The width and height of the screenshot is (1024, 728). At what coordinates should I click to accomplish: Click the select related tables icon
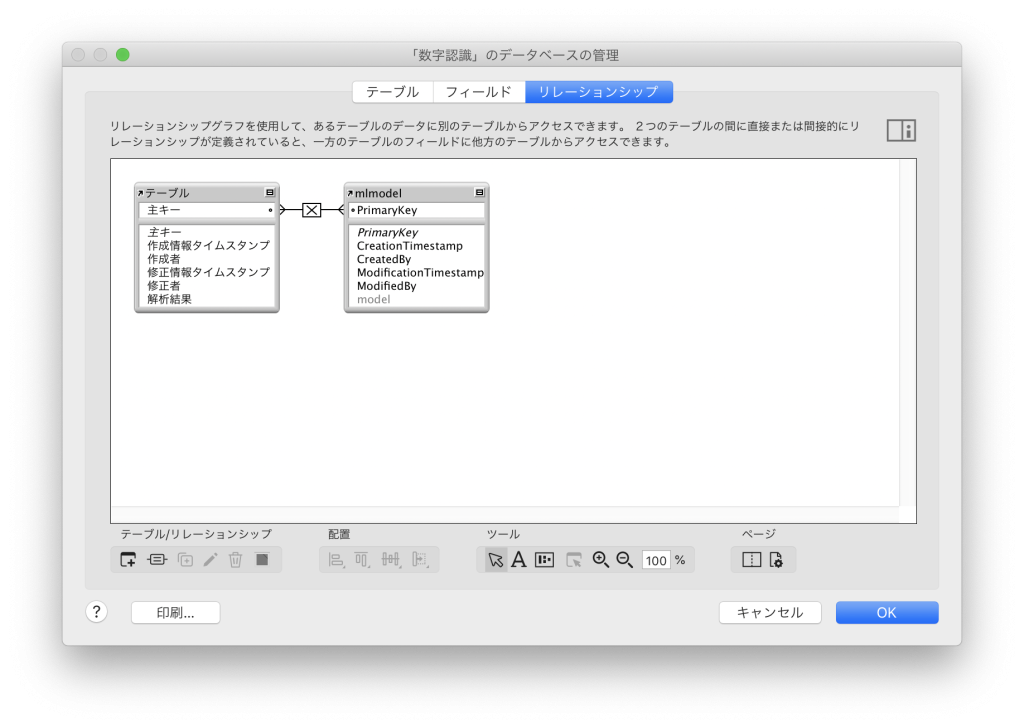(x=574, y=560)
